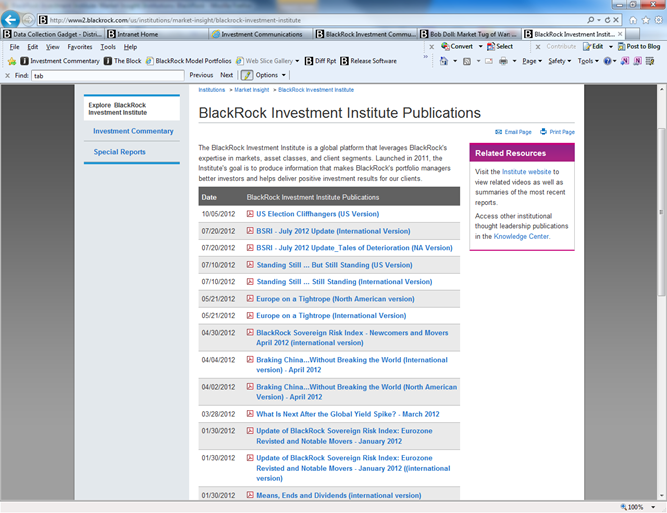Click the Print icon in command bar
This screenshot has height=513, width=667.
pyautogui.click(x=503, y=61)
